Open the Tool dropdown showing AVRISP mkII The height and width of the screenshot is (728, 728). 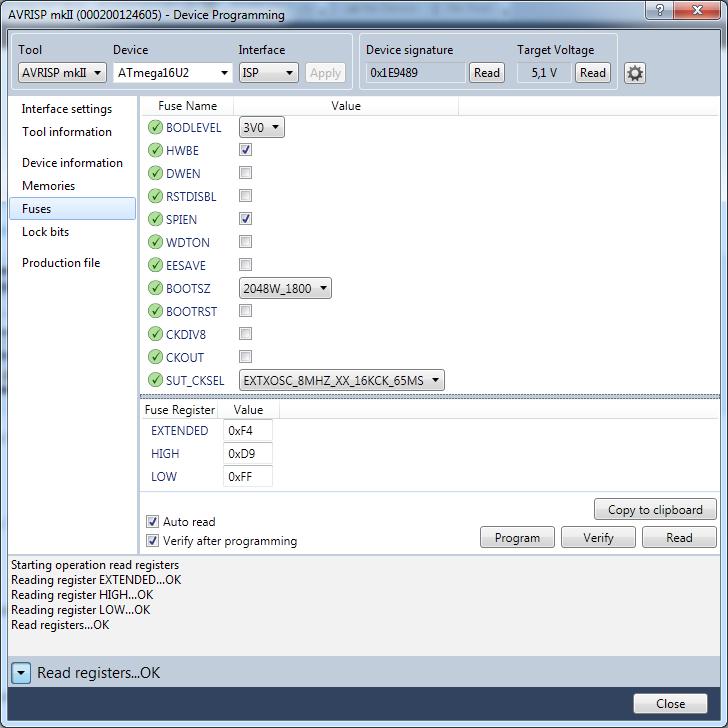pyautogui.click(x=62, y=73)
